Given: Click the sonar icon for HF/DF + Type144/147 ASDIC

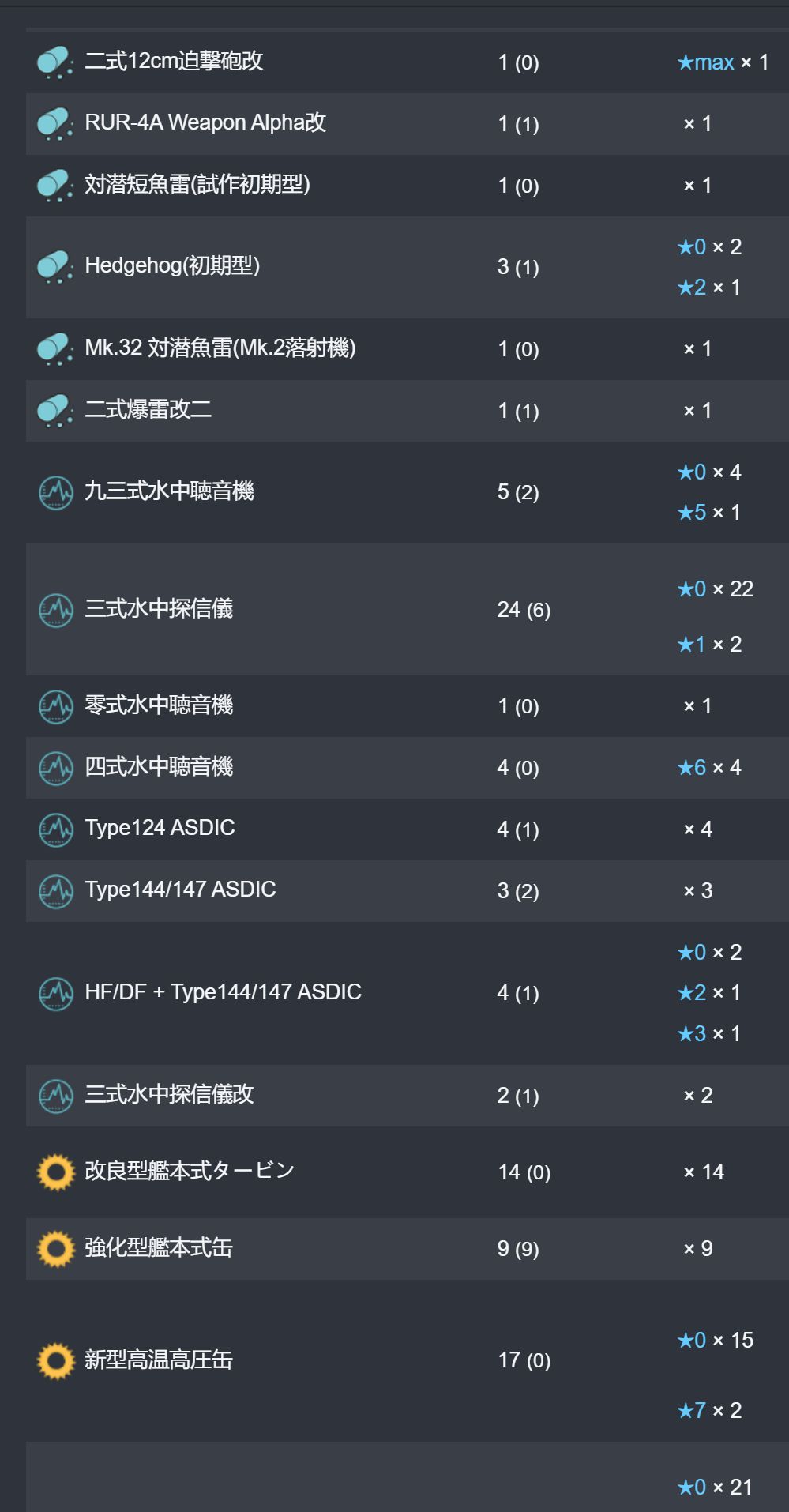Looking at the screenshot, I should click(55, 993).
